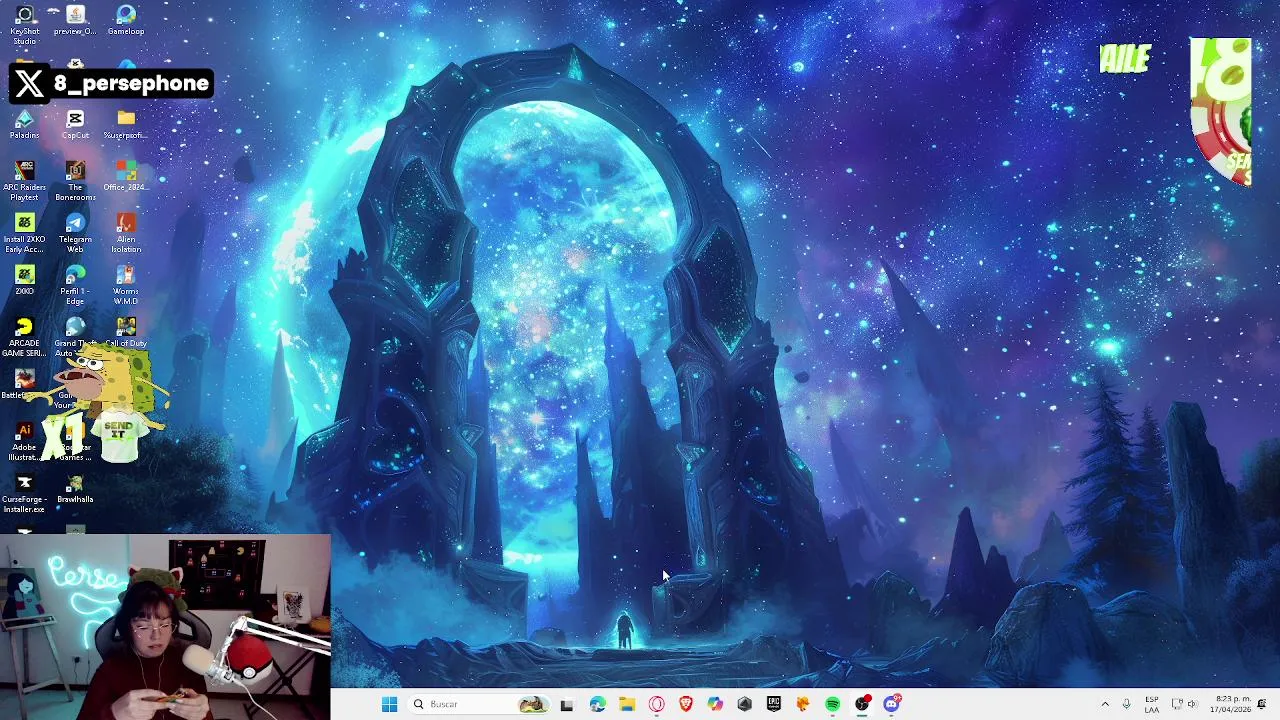Launch the Gameloop desktop shortcut
1280x720 pixels.
pos(126,20)
